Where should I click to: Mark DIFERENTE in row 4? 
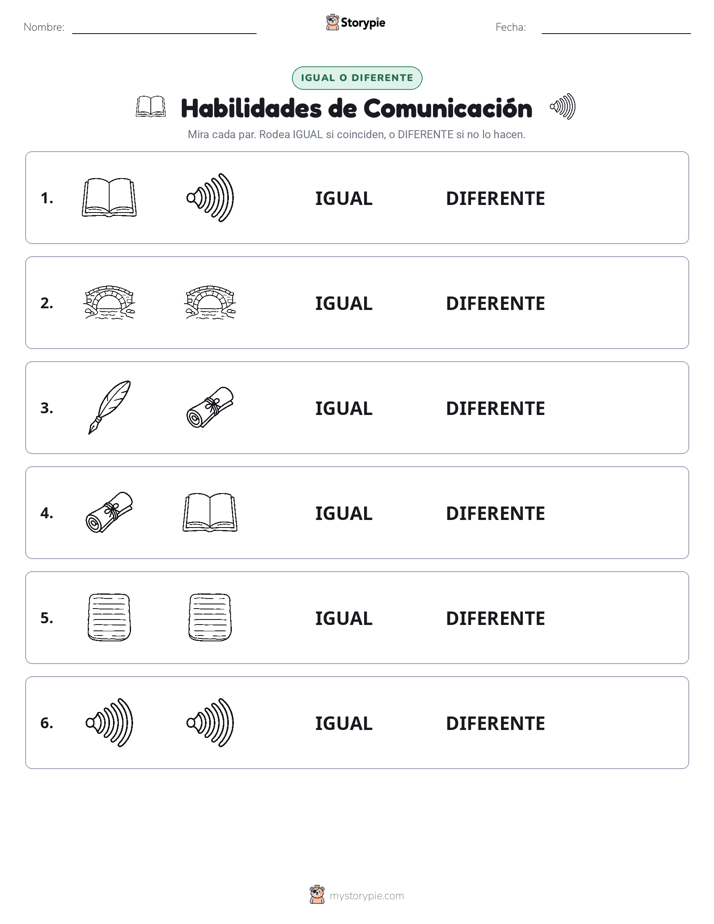click(495, 513)
